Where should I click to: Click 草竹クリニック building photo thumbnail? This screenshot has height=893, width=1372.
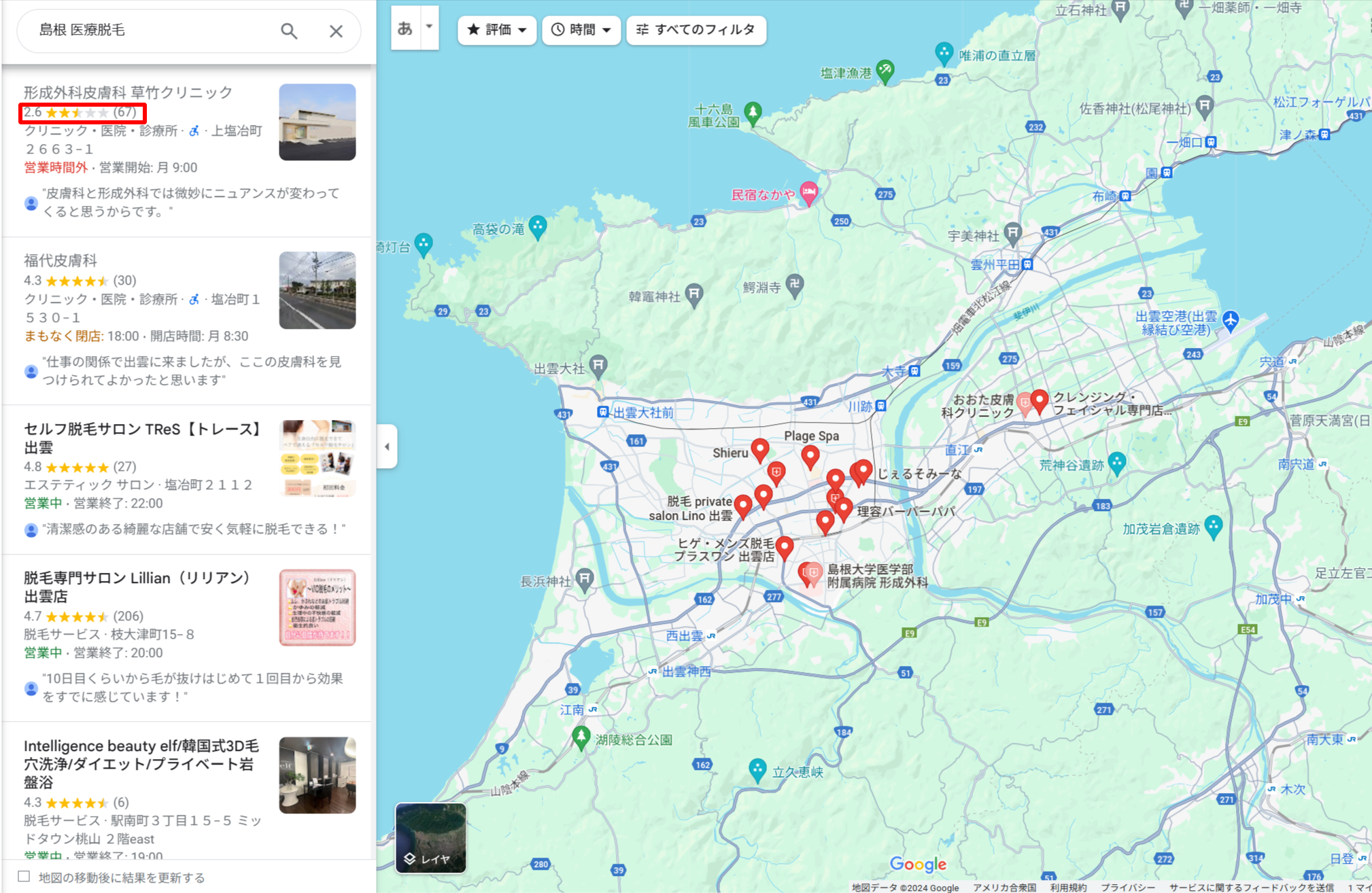tap(318, 122)
